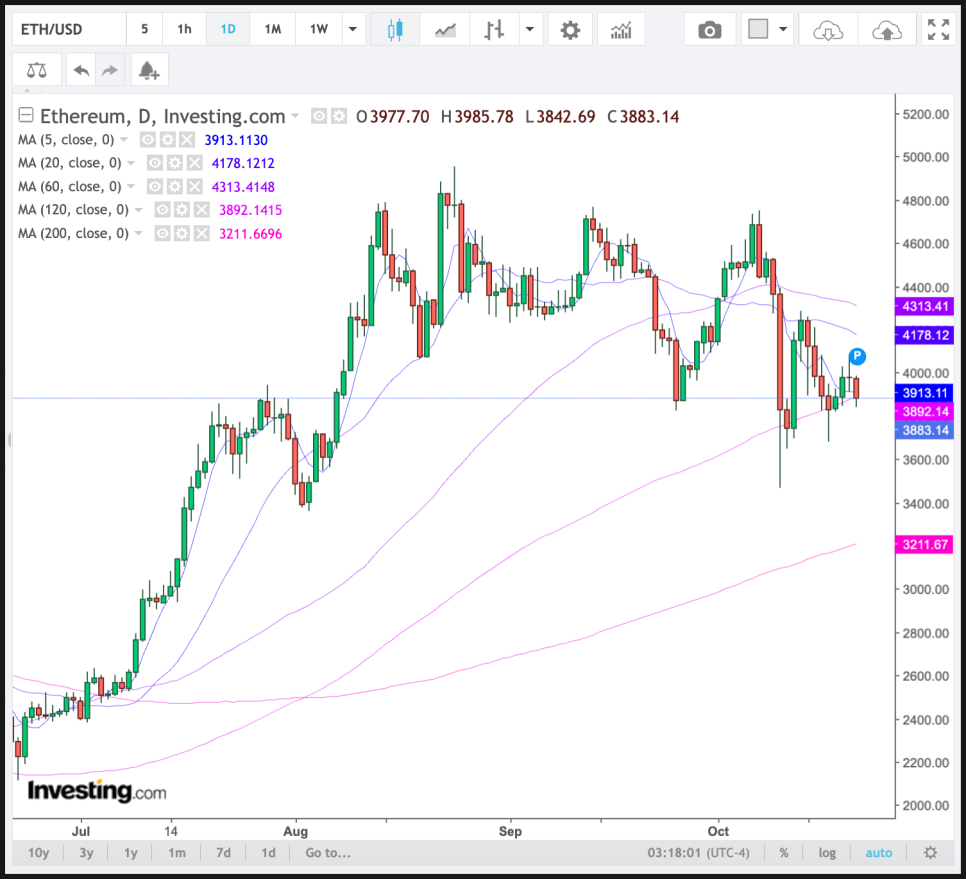
Task: Remove the MA 60 indicator with X
Action: (x=195, y=187)
